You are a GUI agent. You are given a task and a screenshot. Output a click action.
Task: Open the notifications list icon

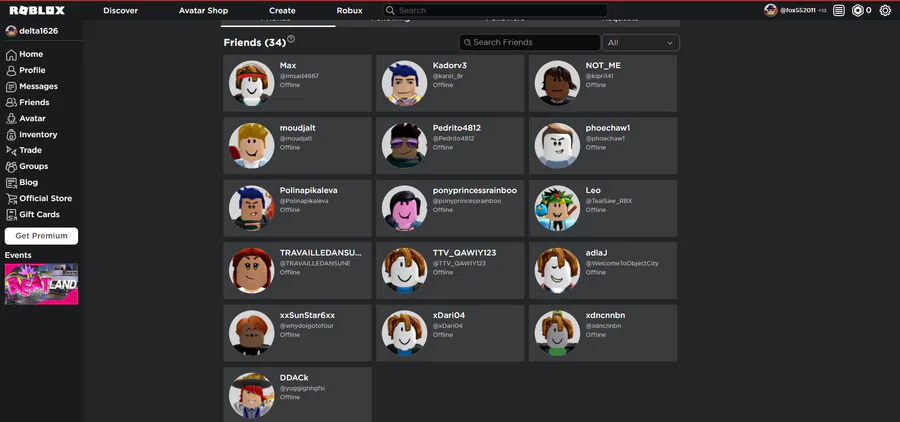coord(839,10)
